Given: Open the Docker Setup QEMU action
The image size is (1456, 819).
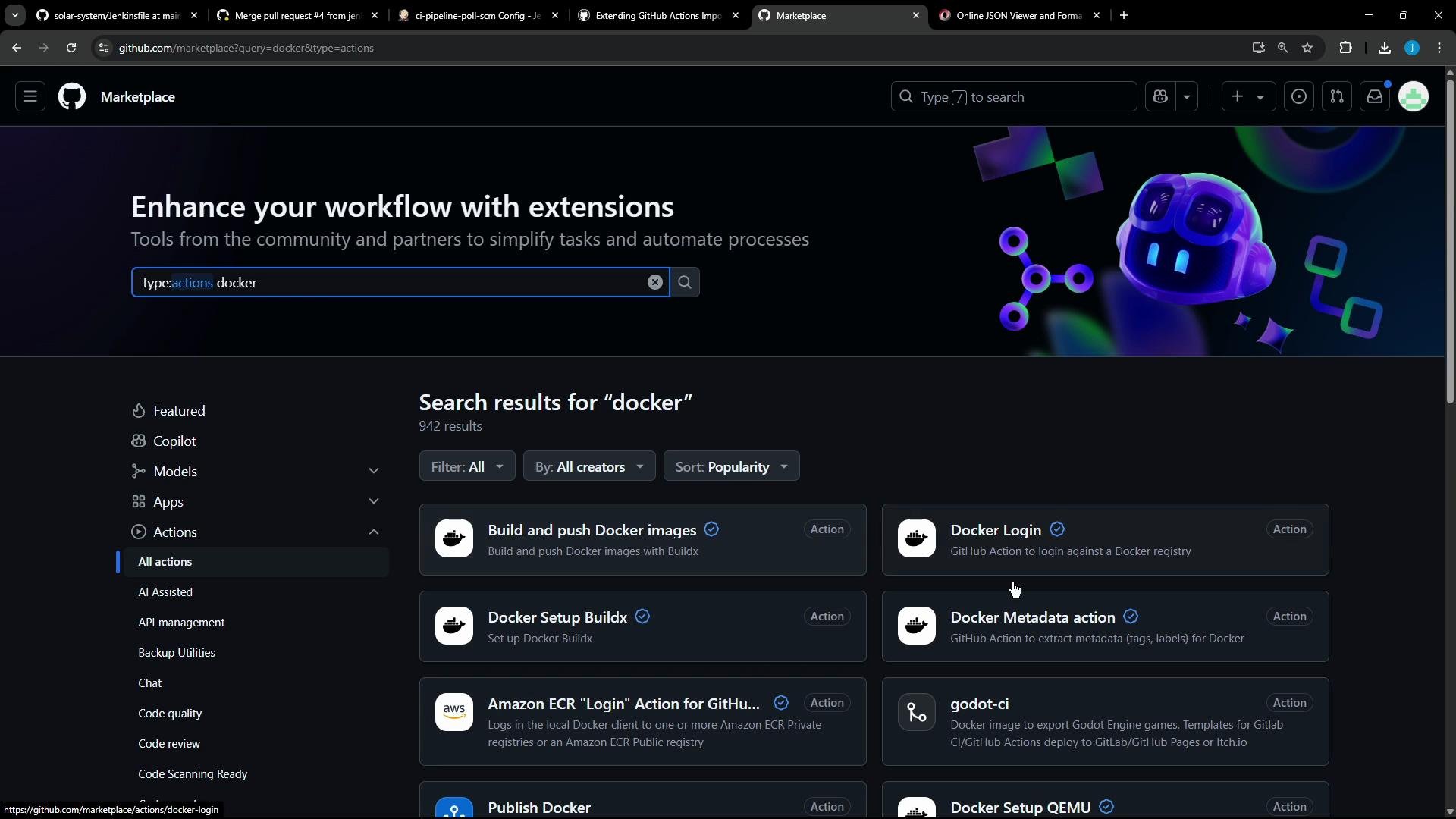Looking at the screenshot, I should (x=1021, y=808).
